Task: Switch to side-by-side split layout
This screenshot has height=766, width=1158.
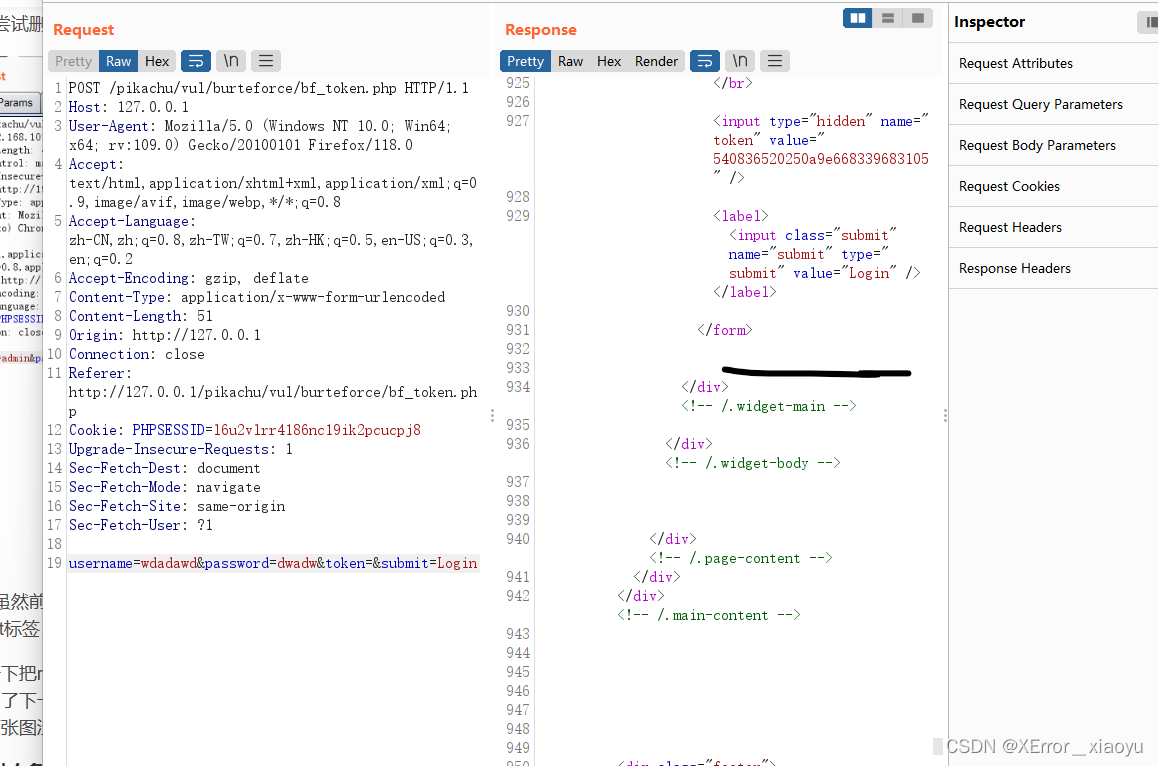Action: pos(858,18)
